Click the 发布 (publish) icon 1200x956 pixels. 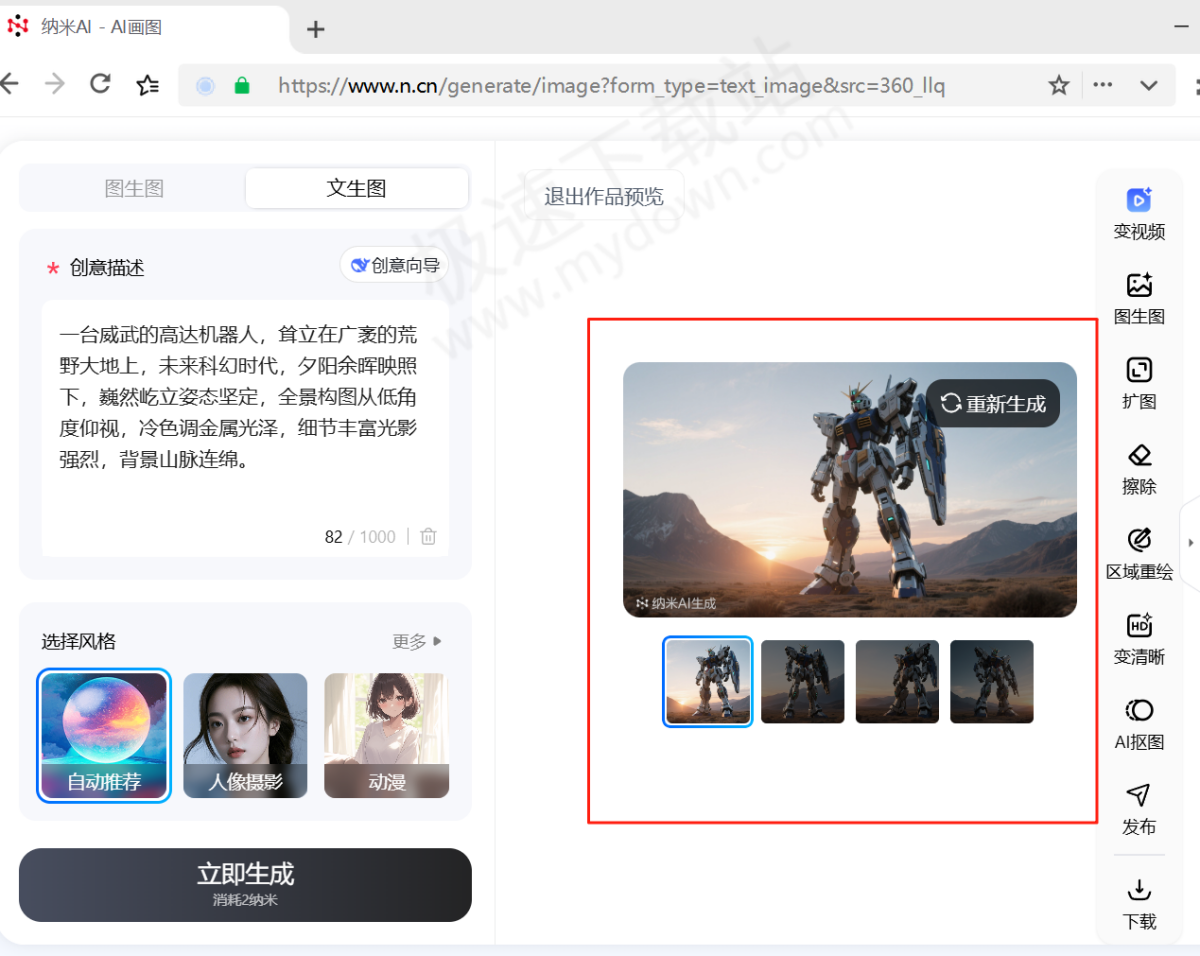tap(1139, 810)
